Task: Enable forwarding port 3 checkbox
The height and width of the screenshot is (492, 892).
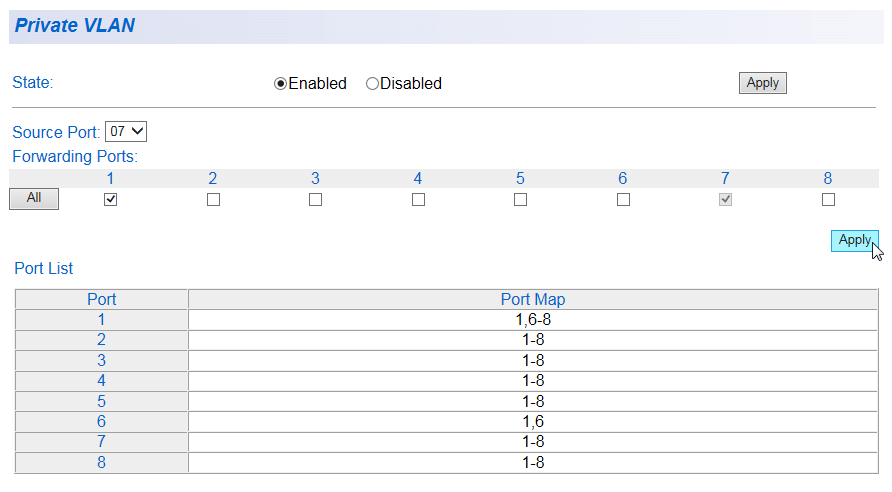Action: [315, 199]
